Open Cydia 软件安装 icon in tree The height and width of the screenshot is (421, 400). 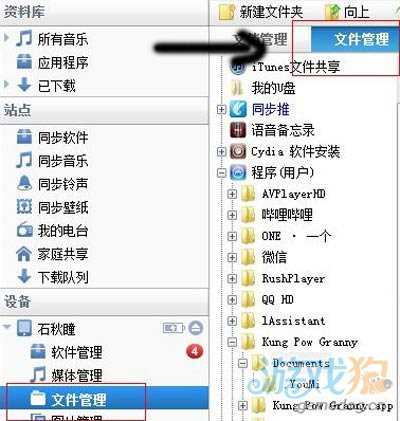point(238,152)
